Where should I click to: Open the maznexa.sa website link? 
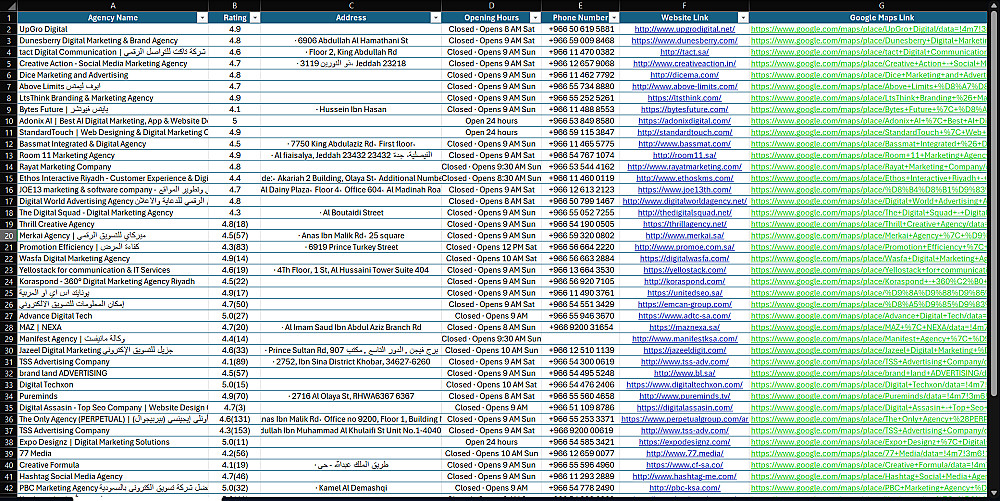click(x=684, y=328)
